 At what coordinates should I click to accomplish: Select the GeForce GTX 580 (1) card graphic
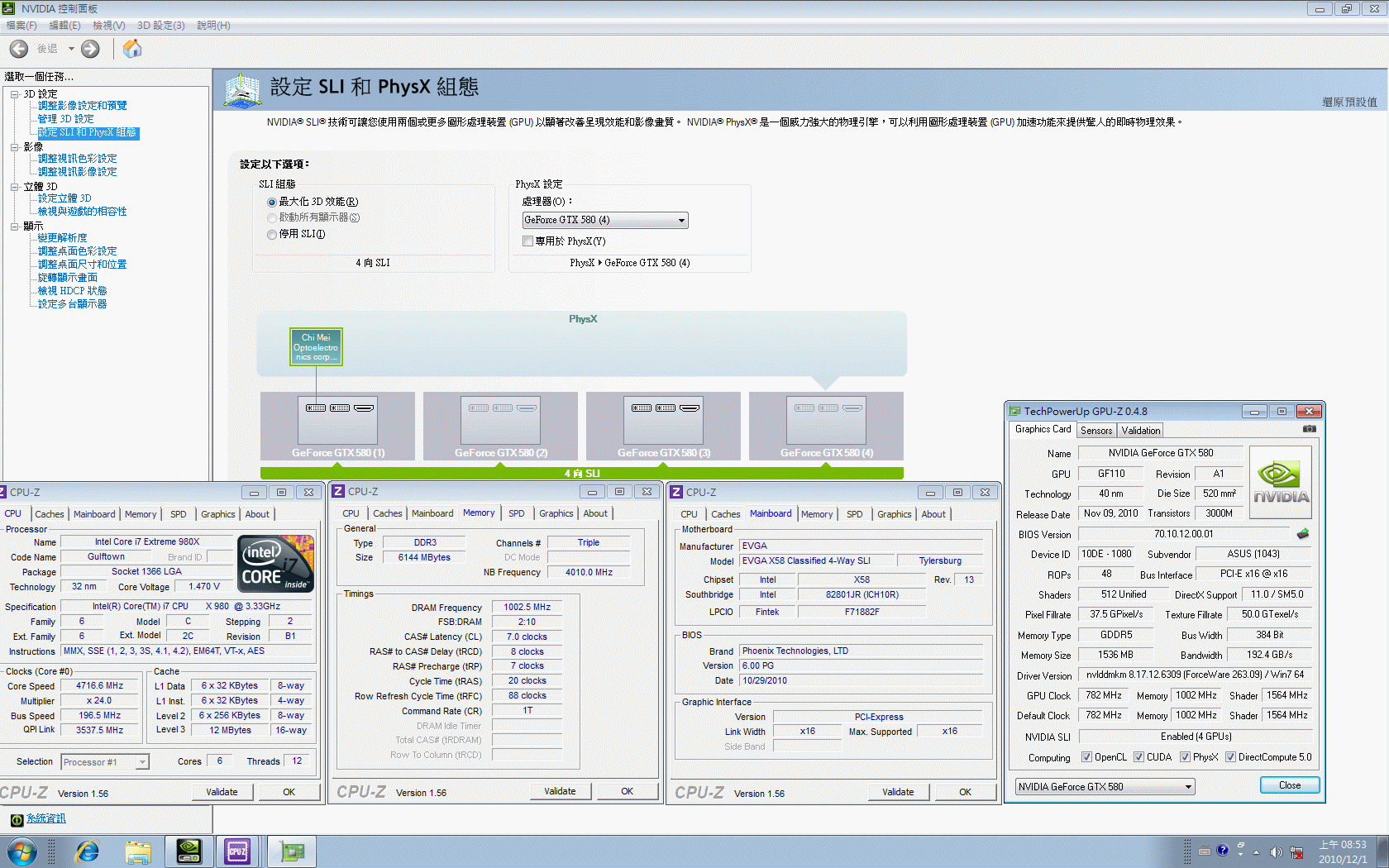coord(337,426)
